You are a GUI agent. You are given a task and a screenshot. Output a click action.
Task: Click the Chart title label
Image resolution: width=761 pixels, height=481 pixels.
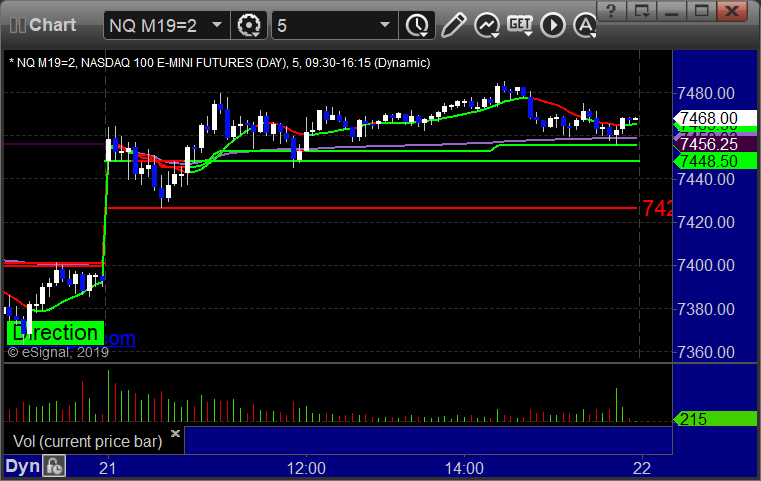pos(52,25)
